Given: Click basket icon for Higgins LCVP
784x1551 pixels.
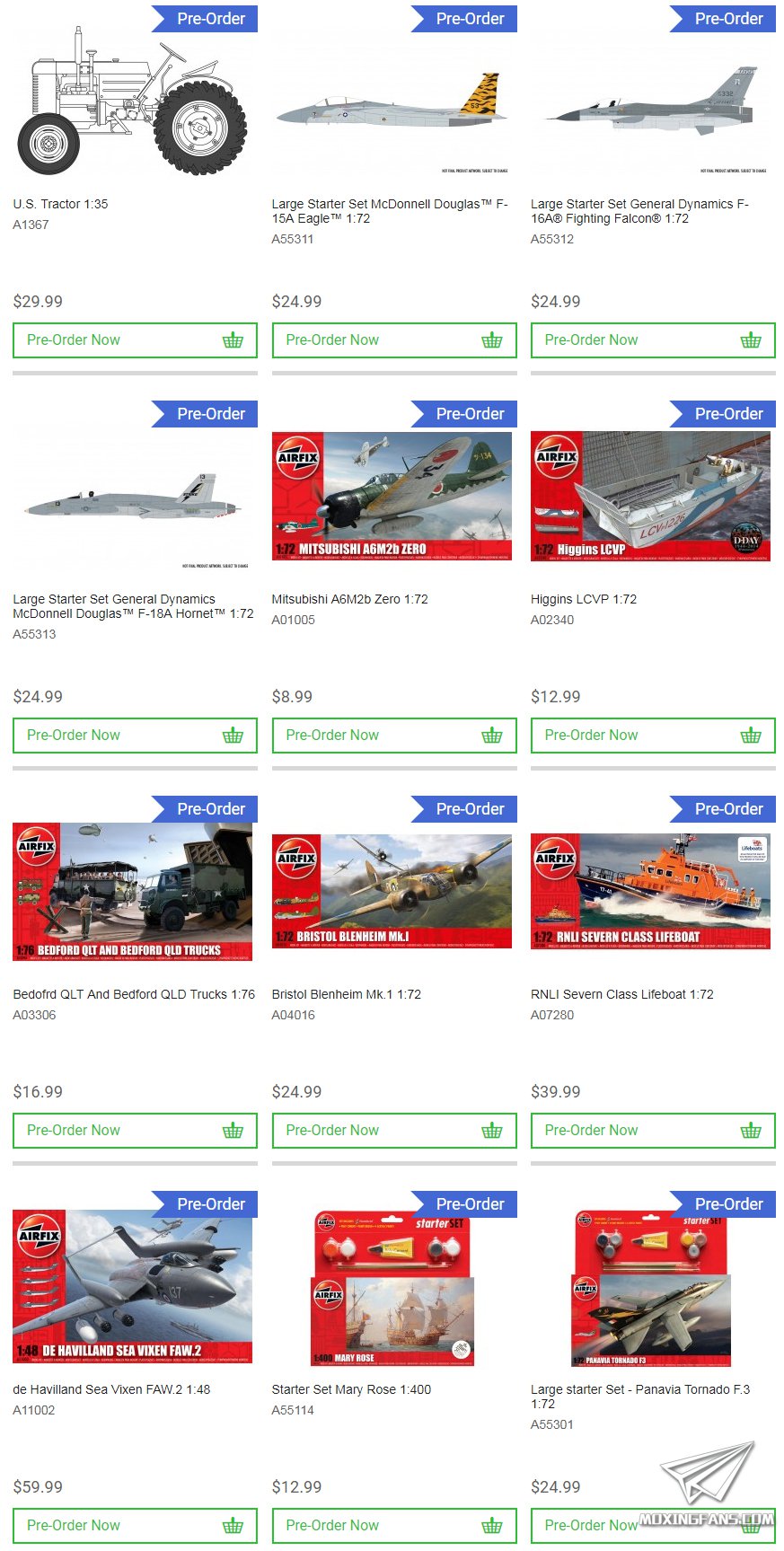Looking at the screenshot, I should [751, 736].
